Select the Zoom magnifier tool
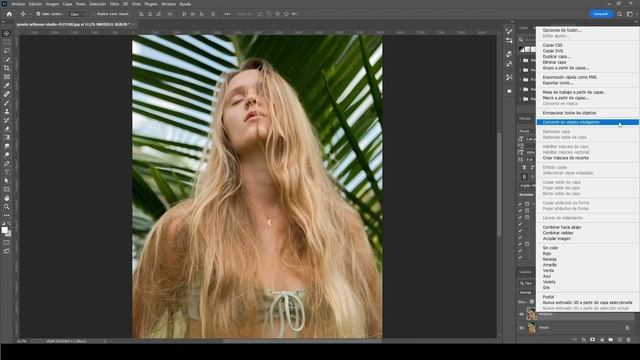Viewport: 640px width, 360px height. [x=7, y=207]
